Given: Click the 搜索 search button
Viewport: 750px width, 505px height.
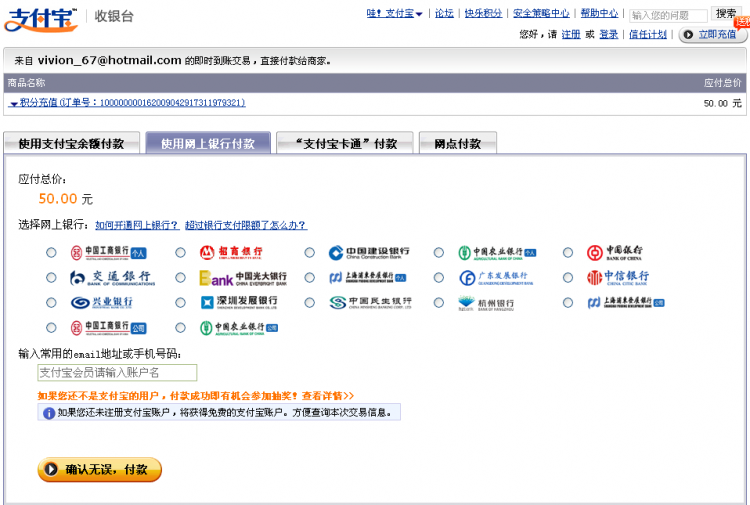Looking at the screenshot, I should tap(726, 14).
